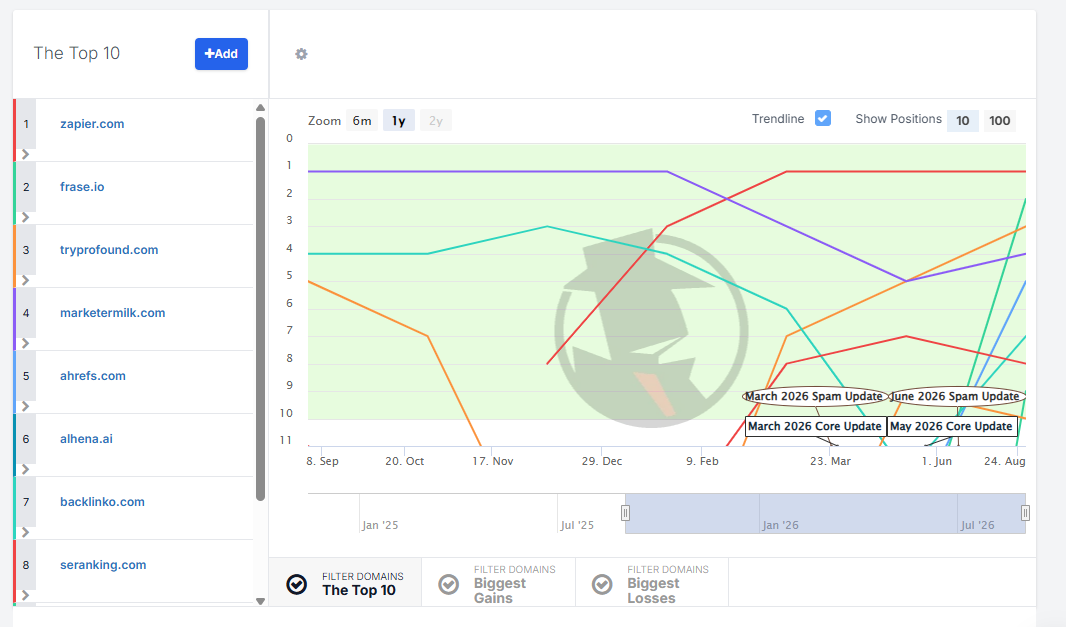Select Biggest Losses filter tab
The image size is (1066, 627).
[652, 583]
